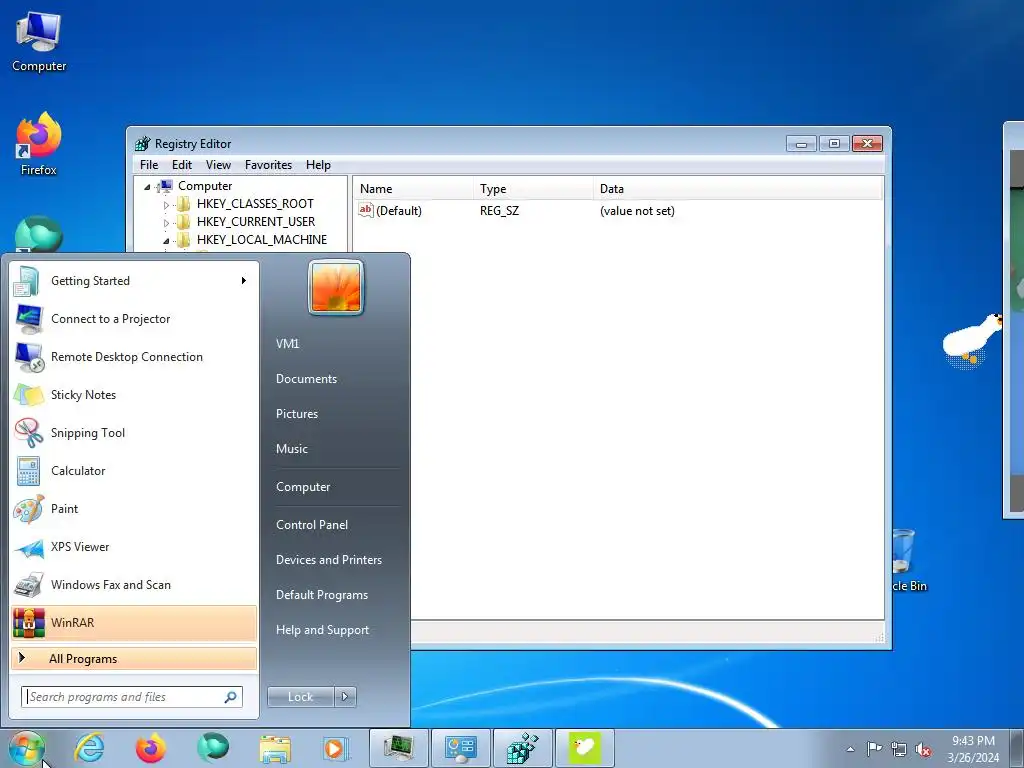Open Pictures from Start menu
1024x768 pixels.
point(296,414)
